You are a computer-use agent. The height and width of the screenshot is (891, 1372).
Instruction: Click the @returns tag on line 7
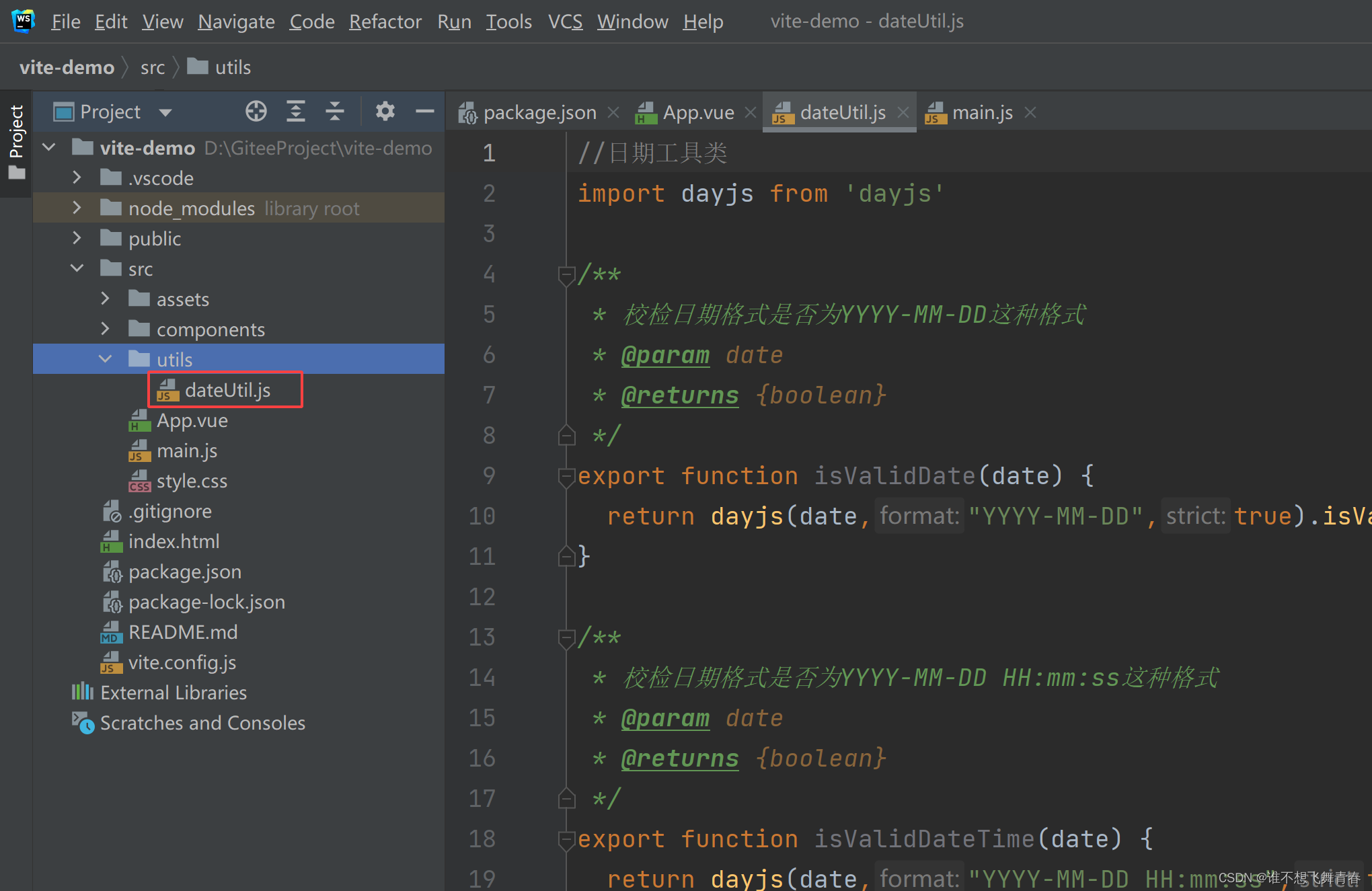pyautogui.click(x=680, y=395)
